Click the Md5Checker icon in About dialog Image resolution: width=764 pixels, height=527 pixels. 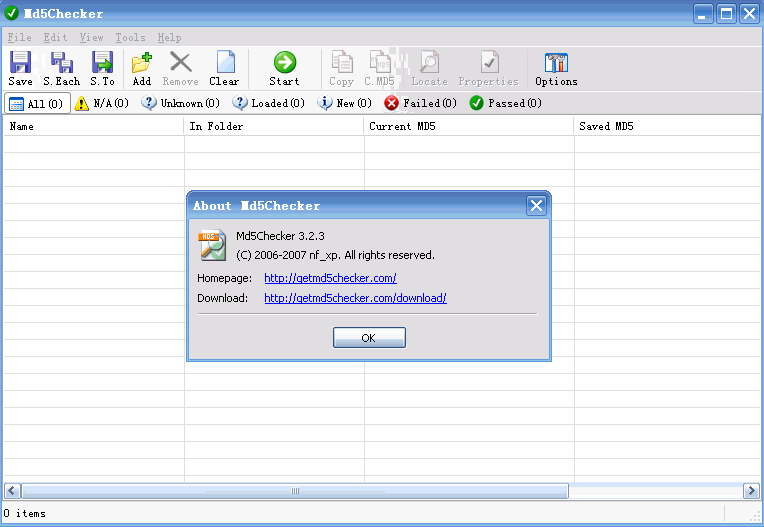click(x=212, y=245)
